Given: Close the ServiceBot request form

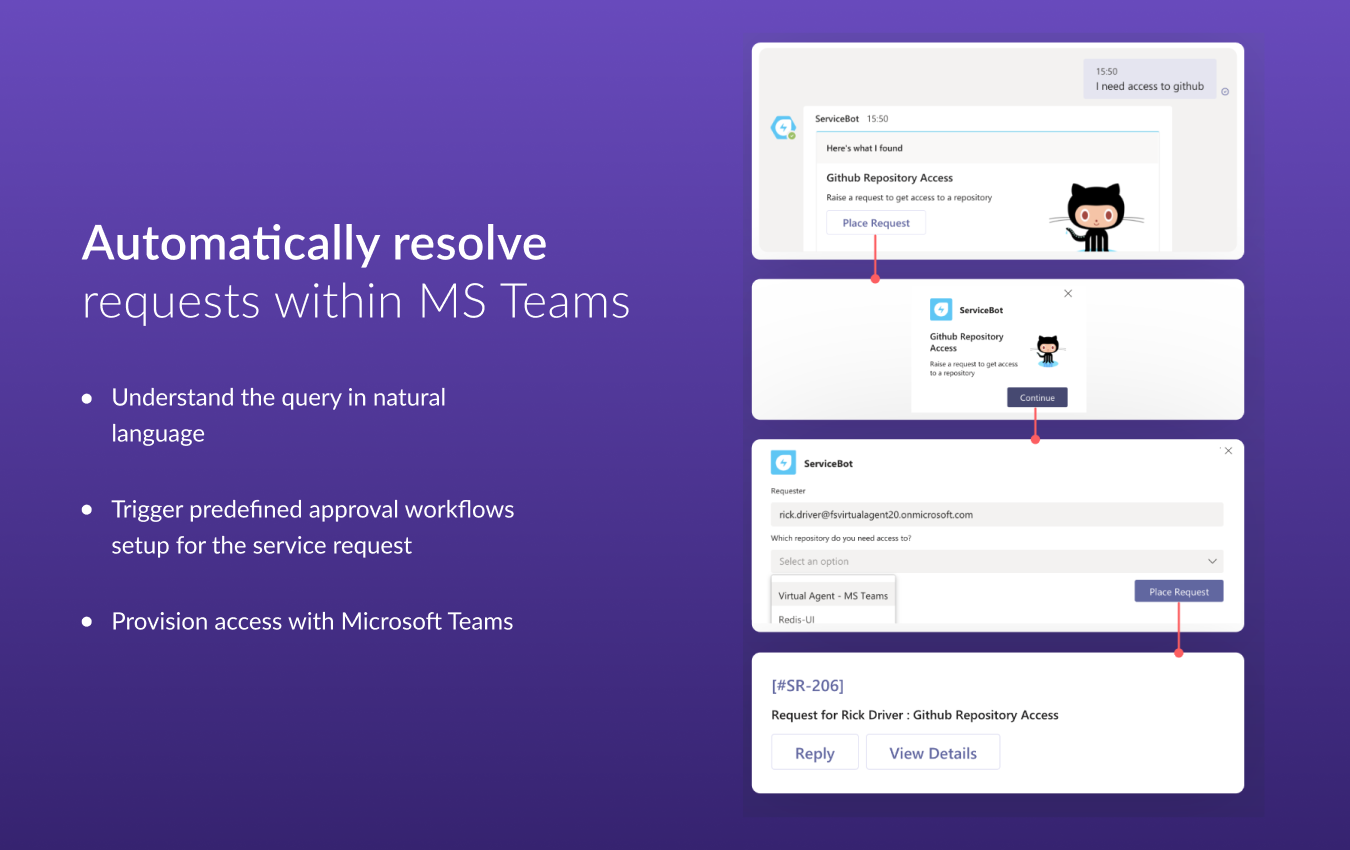Looking at the screenshot, I should (1228, 451).
